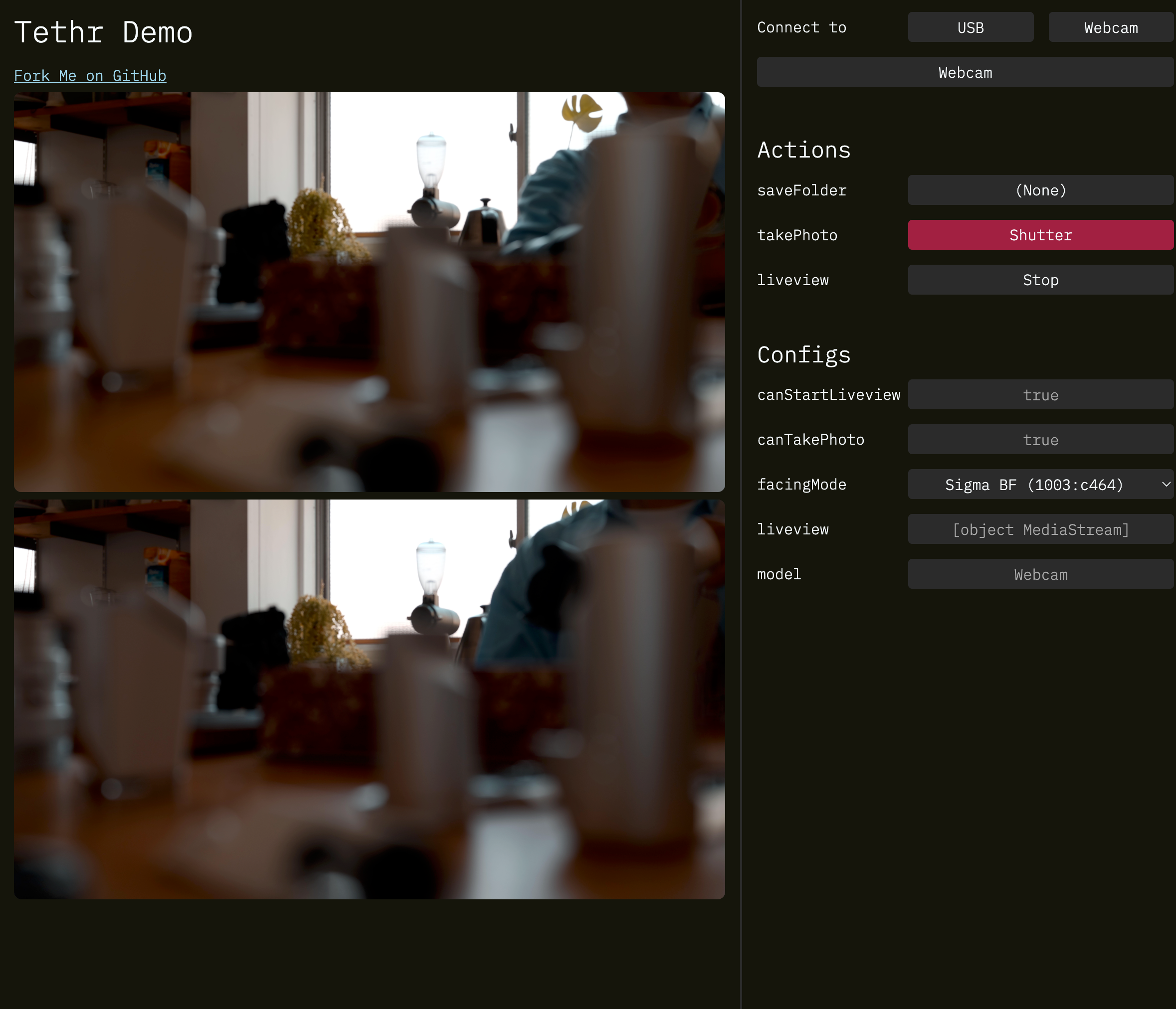Click the vertical panel divider
The width and height of the screenshot is (1176, 1009).
741,504
